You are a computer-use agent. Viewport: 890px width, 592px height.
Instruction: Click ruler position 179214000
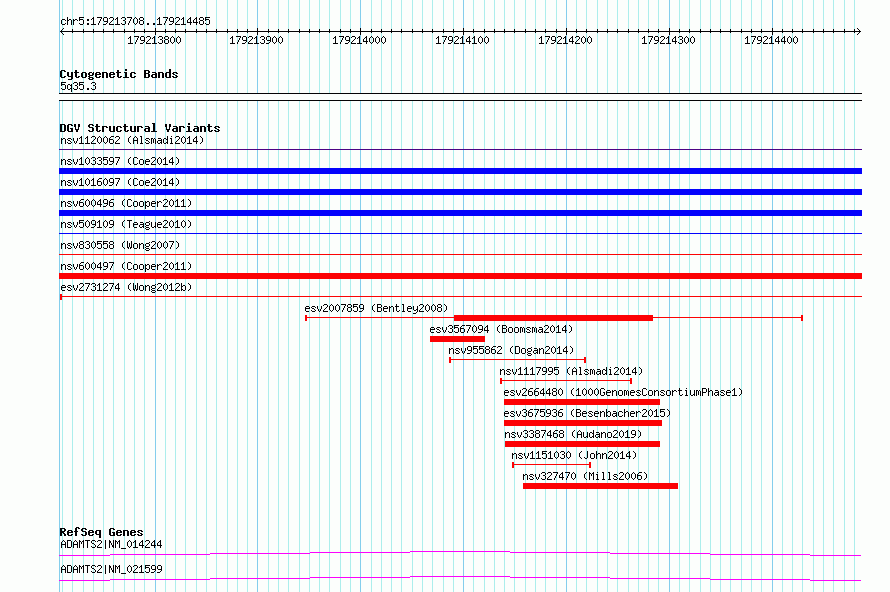tap(359, 40)
